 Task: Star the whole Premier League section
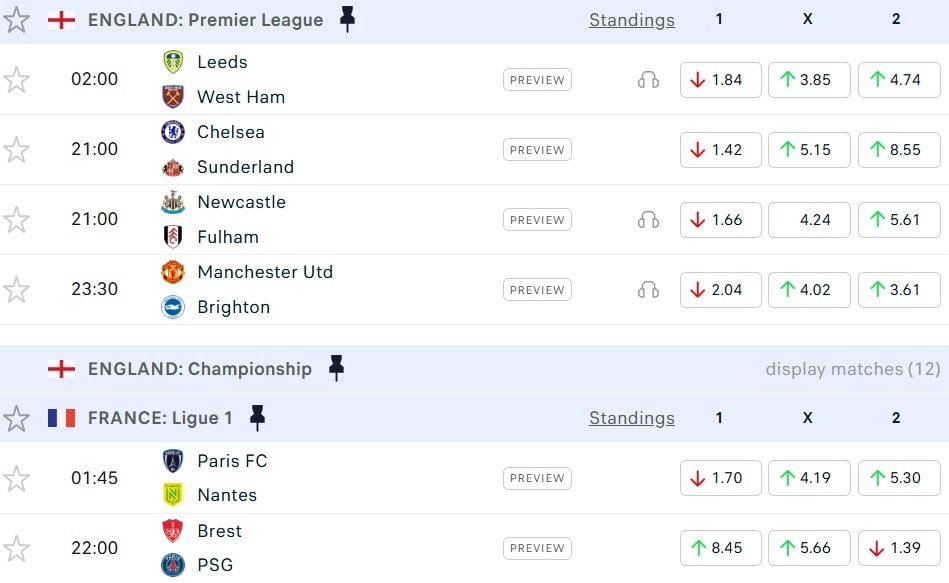[17, 19]
